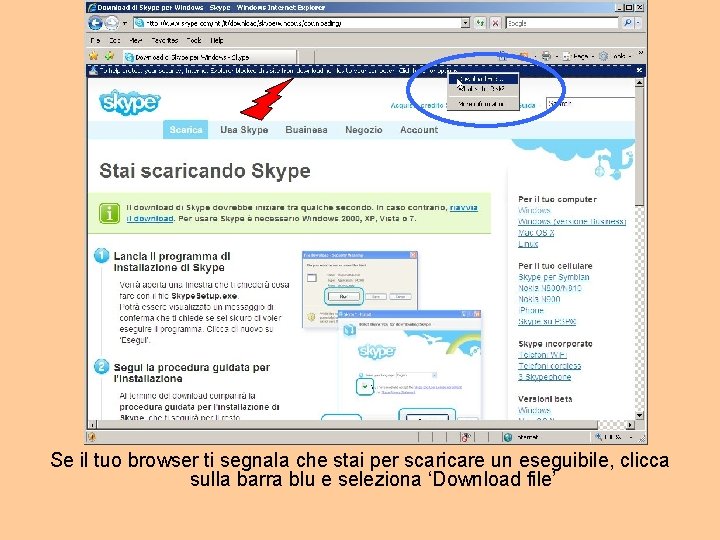
Task: Click the red Stop loading button
Action: 495,23
